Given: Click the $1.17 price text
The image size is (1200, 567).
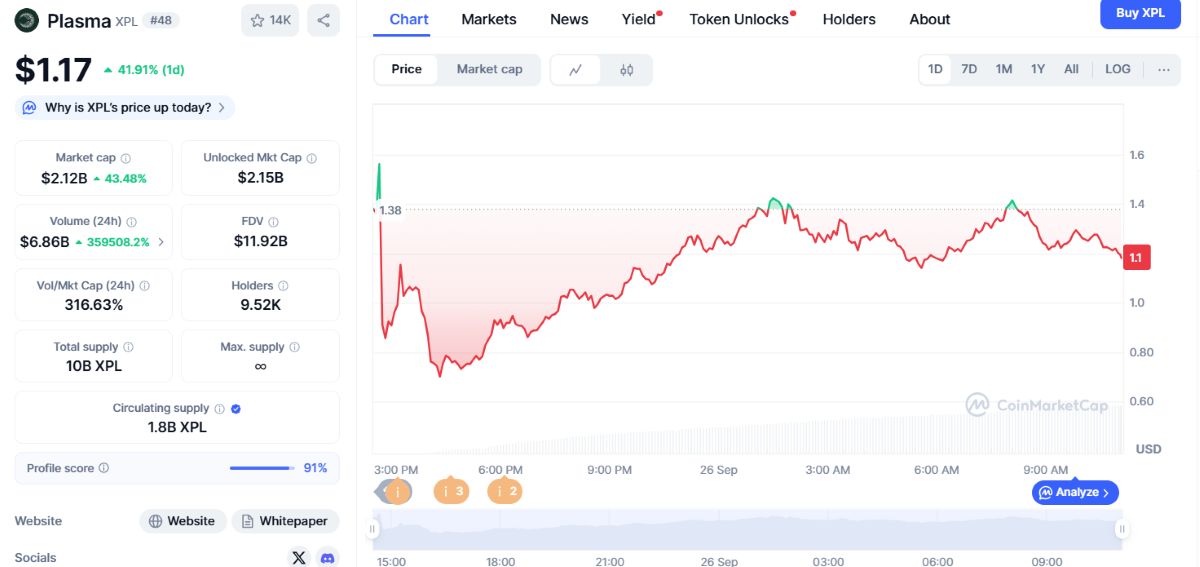Looking at the screenshot, I should (53, 69).
